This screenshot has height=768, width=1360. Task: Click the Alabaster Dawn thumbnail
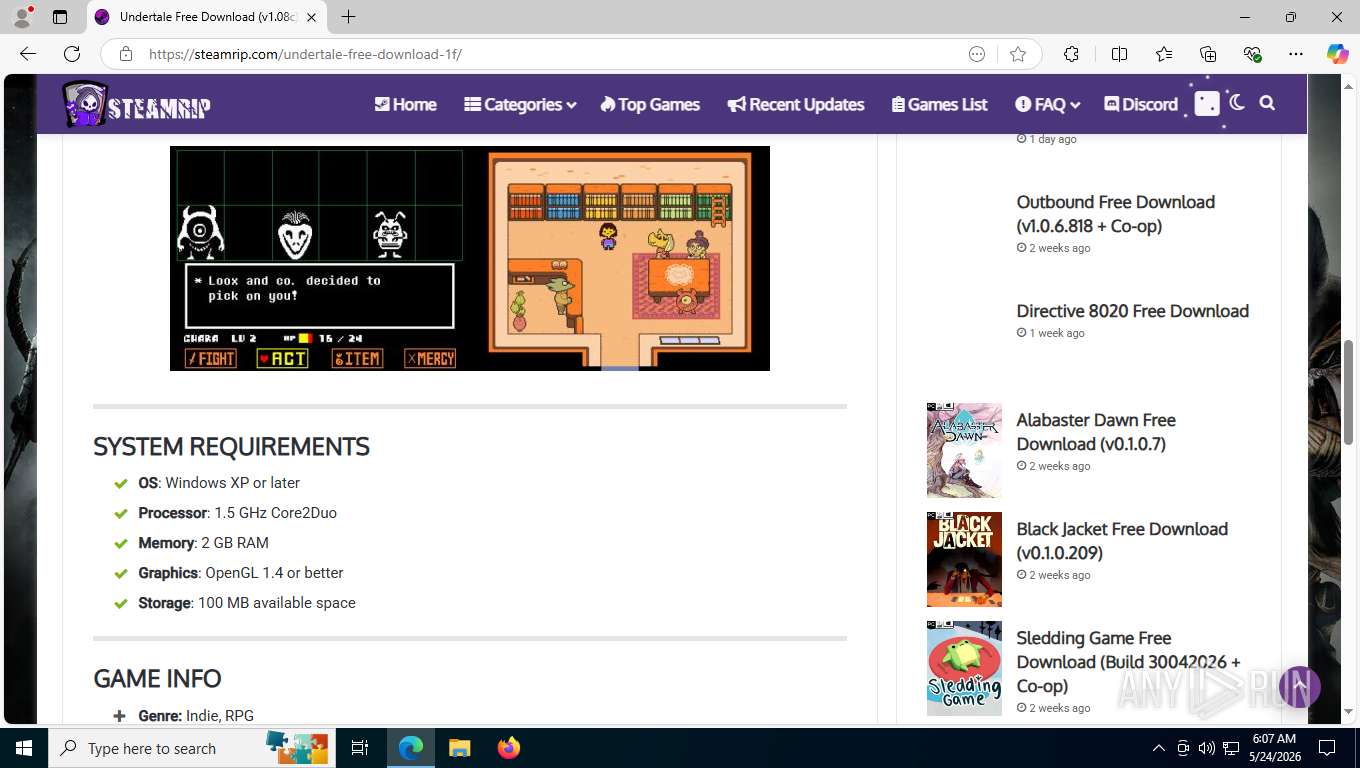pyautogui.click(x=964, y=450)
